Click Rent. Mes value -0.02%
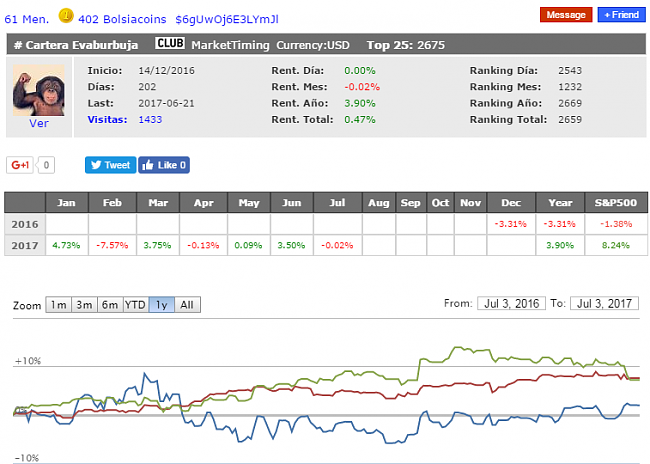Image resolution: width=650 pixels, height=464 pixels. [x=362, y=87]
